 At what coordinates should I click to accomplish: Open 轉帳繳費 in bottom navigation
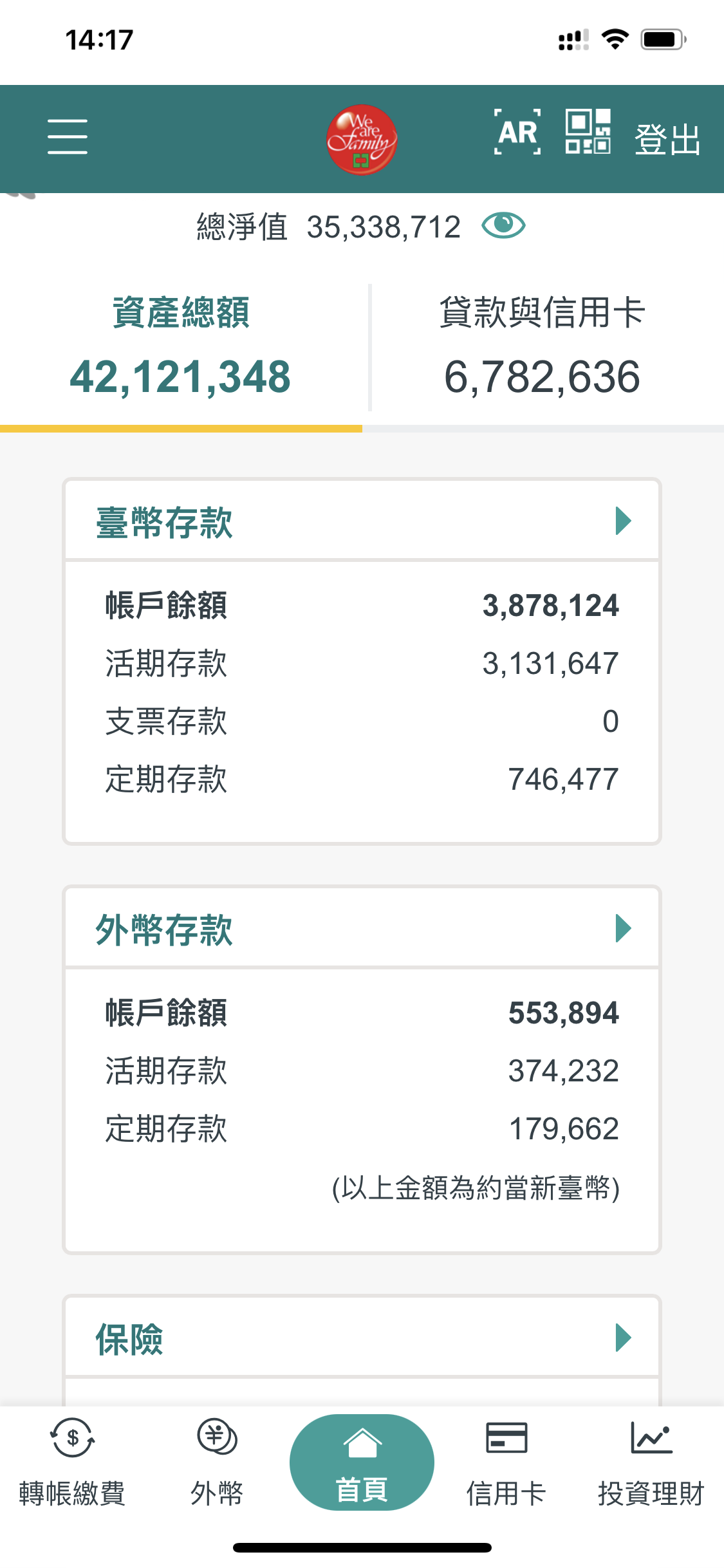point(72,1462)
